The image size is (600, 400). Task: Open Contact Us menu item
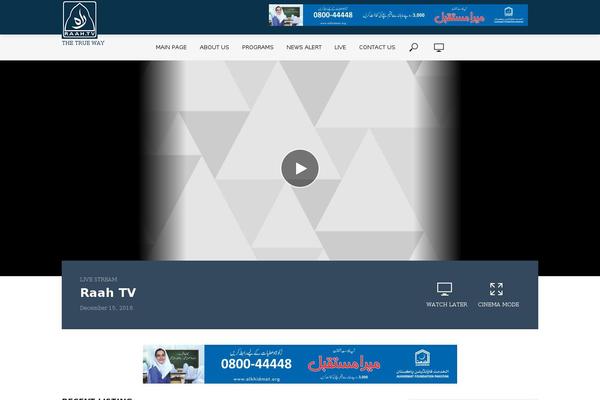tap(377, 47)
